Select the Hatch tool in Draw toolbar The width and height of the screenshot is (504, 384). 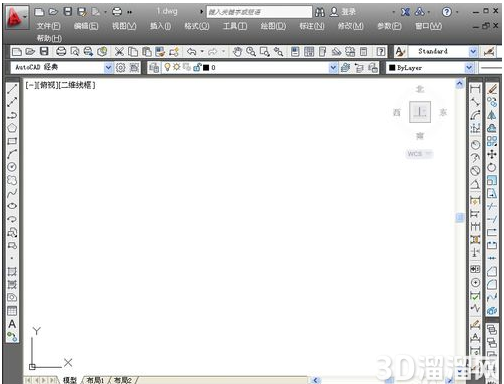pyautogui.click(x=12, y=272)
